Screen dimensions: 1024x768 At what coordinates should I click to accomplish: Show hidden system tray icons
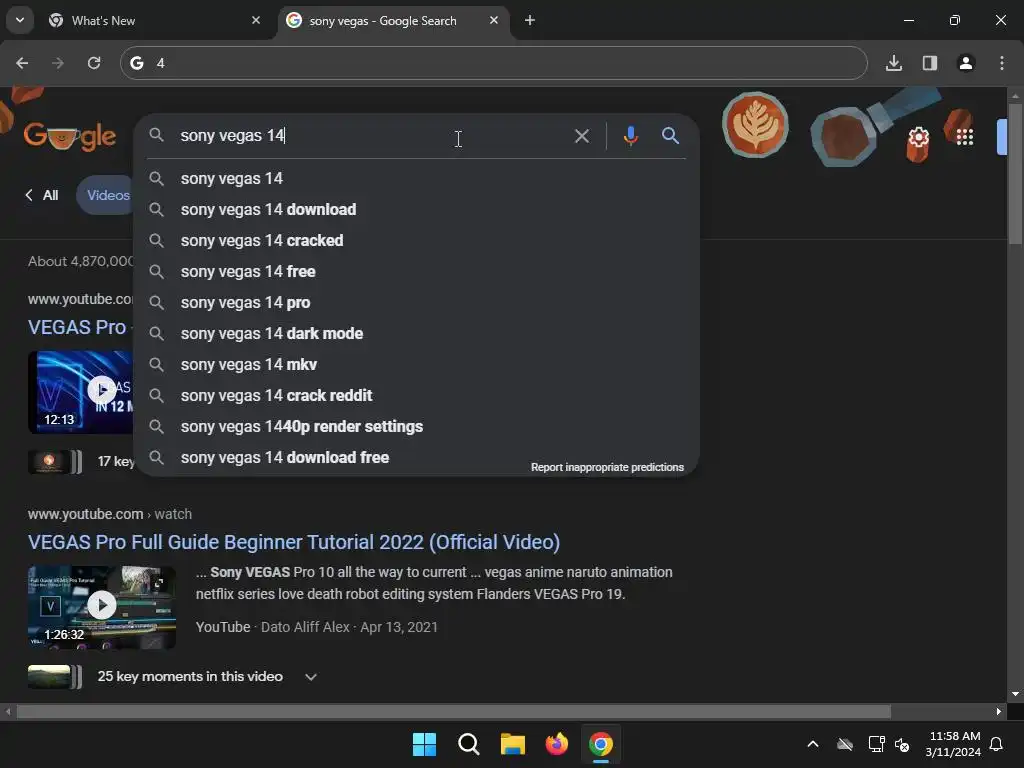click(812, 744)
